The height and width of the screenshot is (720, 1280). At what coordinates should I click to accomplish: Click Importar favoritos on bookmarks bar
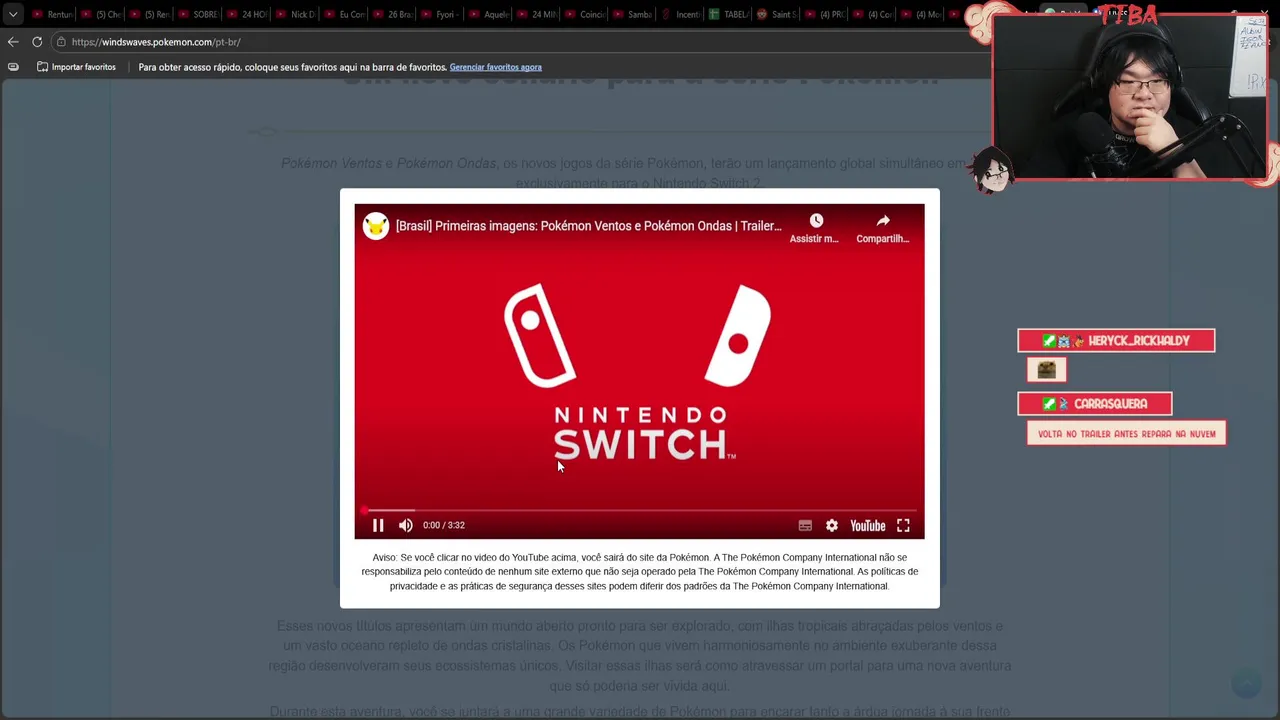(77, 67)
